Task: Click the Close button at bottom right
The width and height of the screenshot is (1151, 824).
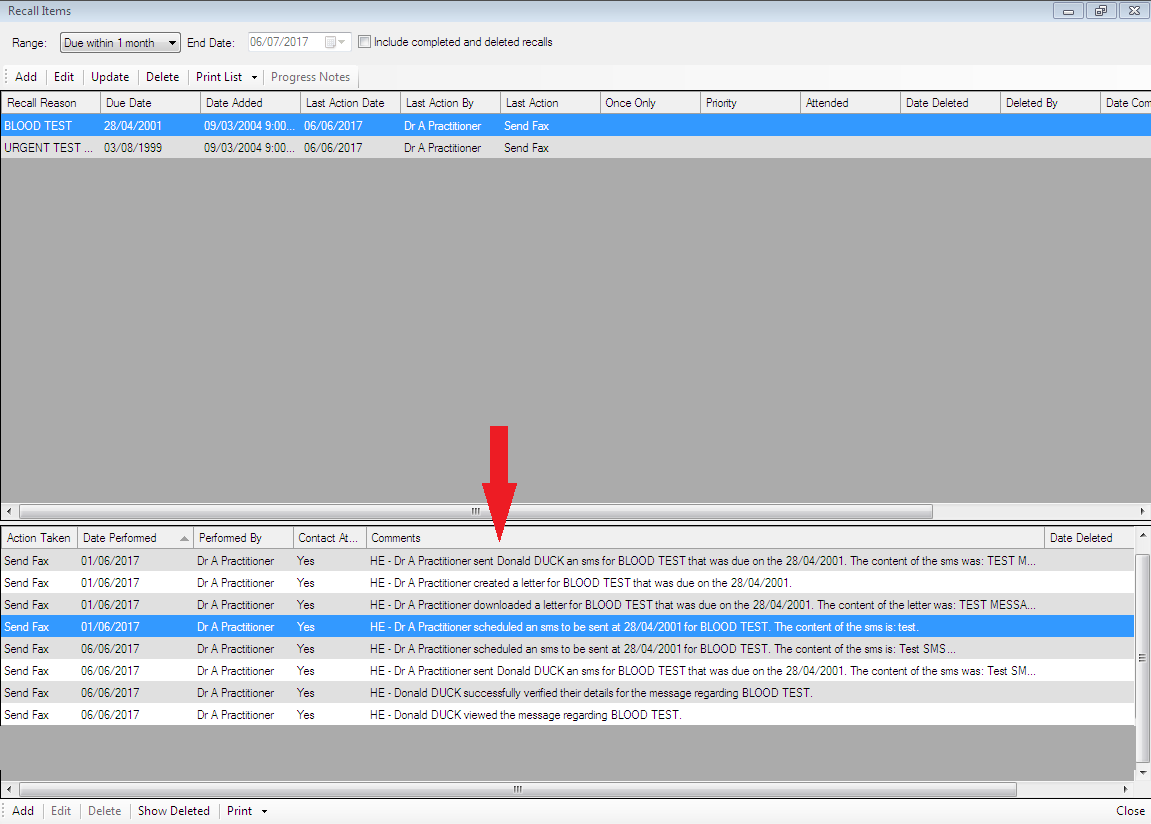Action: [x=1130, y=811]
